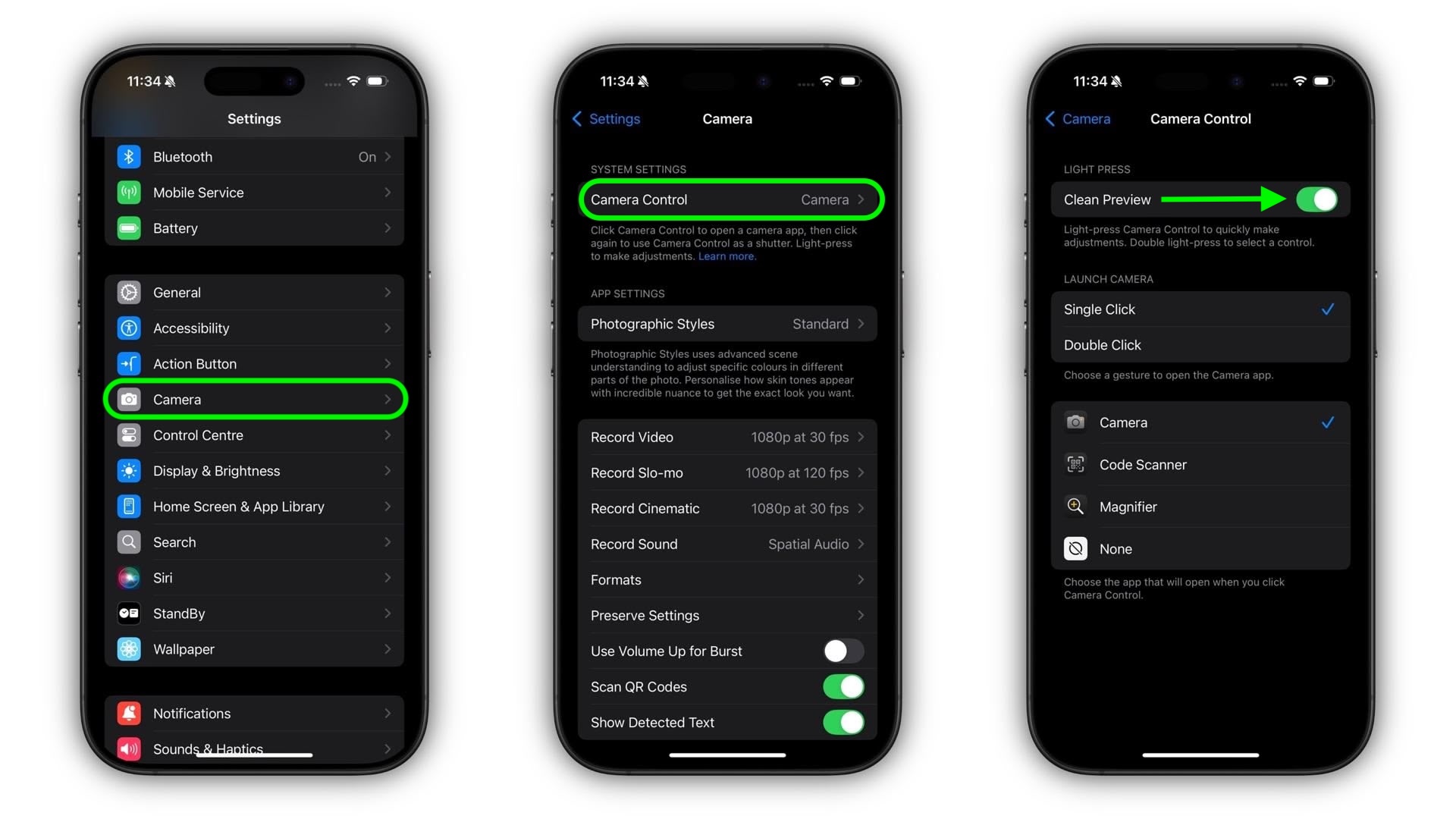Open Control Centre settings
The image size is (1456, 819).
pyautogui.click(x=254, y=434)
